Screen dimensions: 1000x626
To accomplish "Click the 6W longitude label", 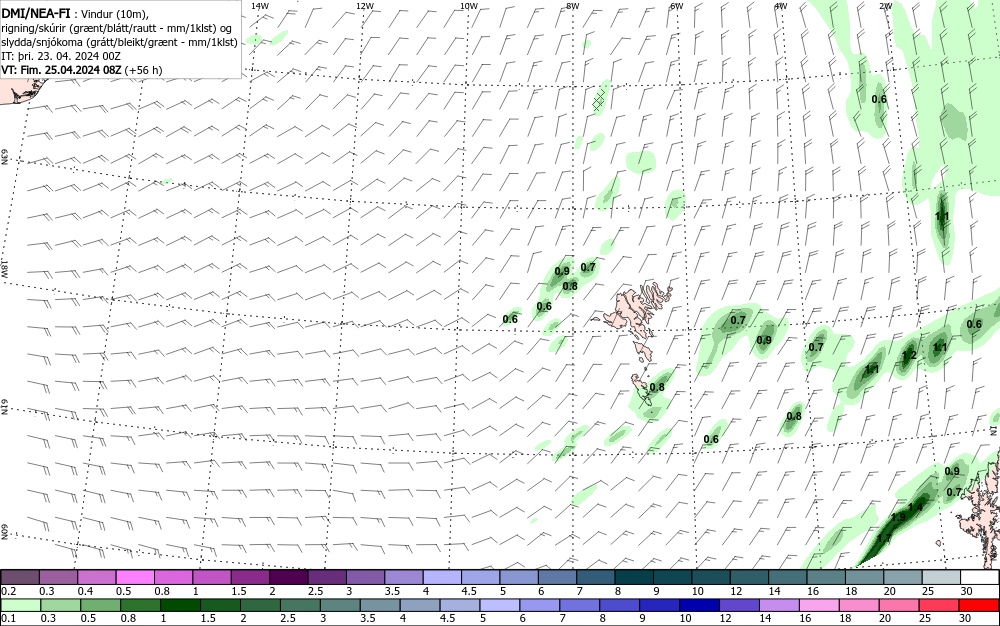I will point(677,6).
